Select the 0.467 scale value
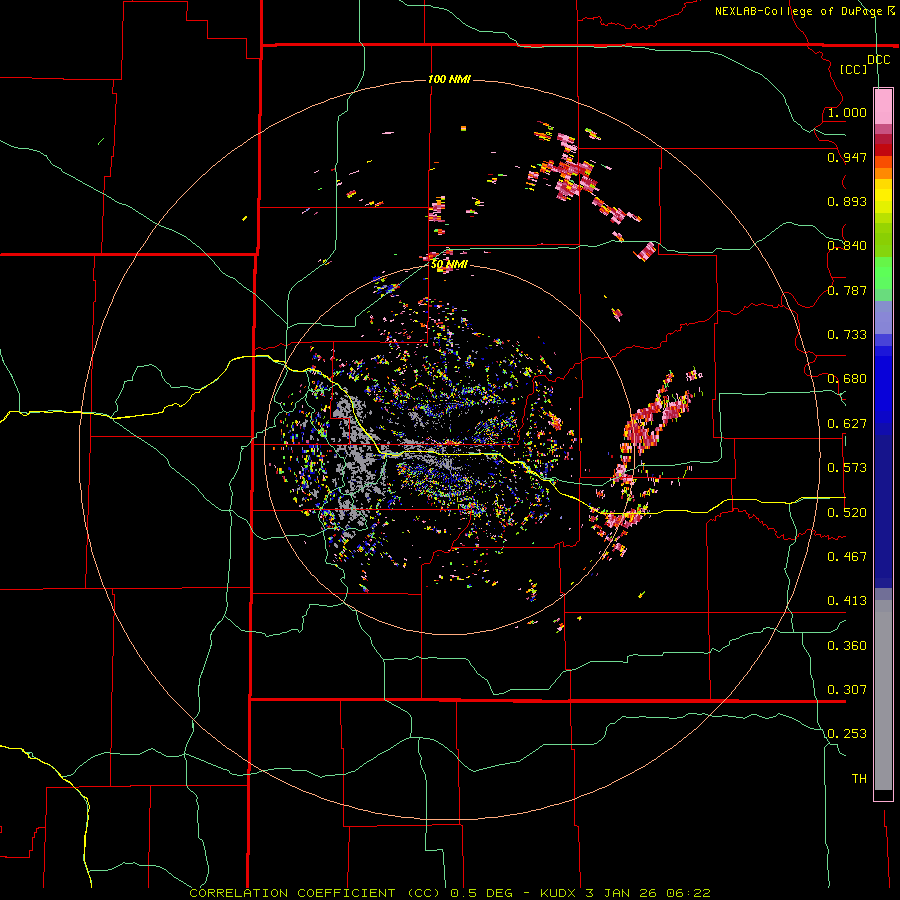The image size is (900, 900). (x=847, y=557)
